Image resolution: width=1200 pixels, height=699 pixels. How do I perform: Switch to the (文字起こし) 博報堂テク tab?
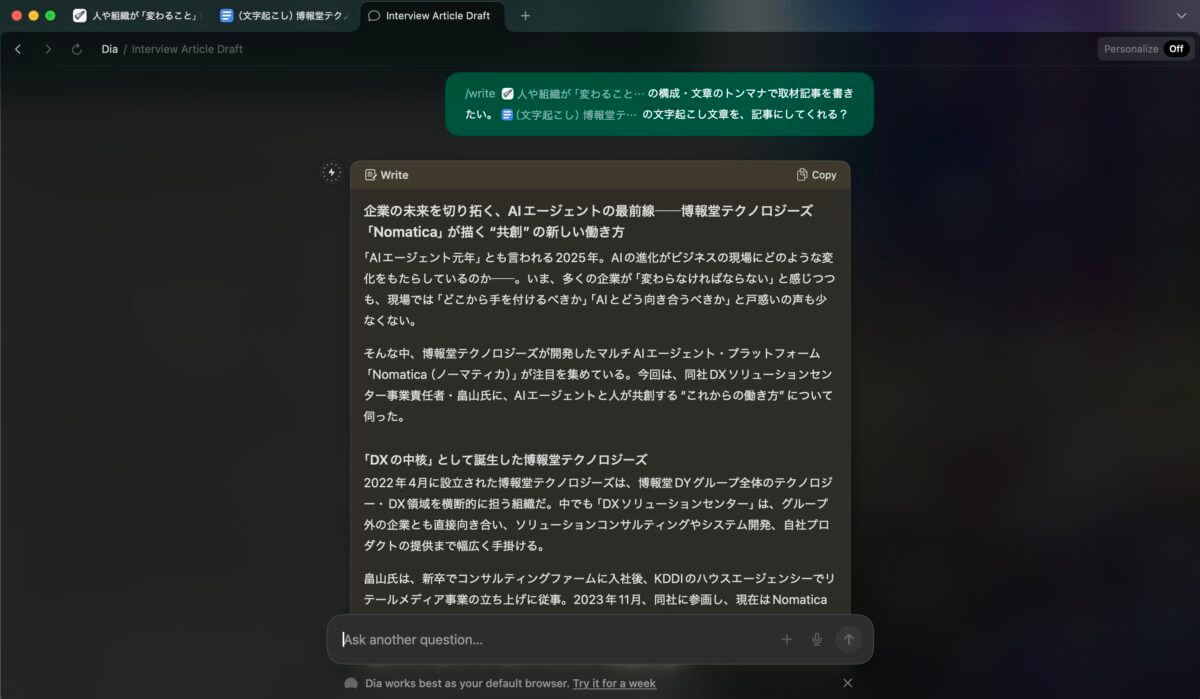click(285, 16)
